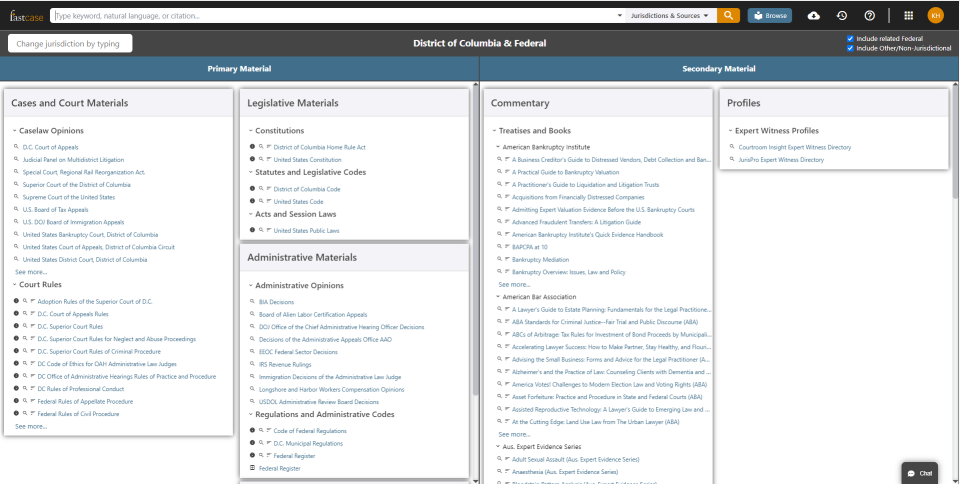
Task: Open U.S. Board of Tax Appeals
Action: point(56,209)
